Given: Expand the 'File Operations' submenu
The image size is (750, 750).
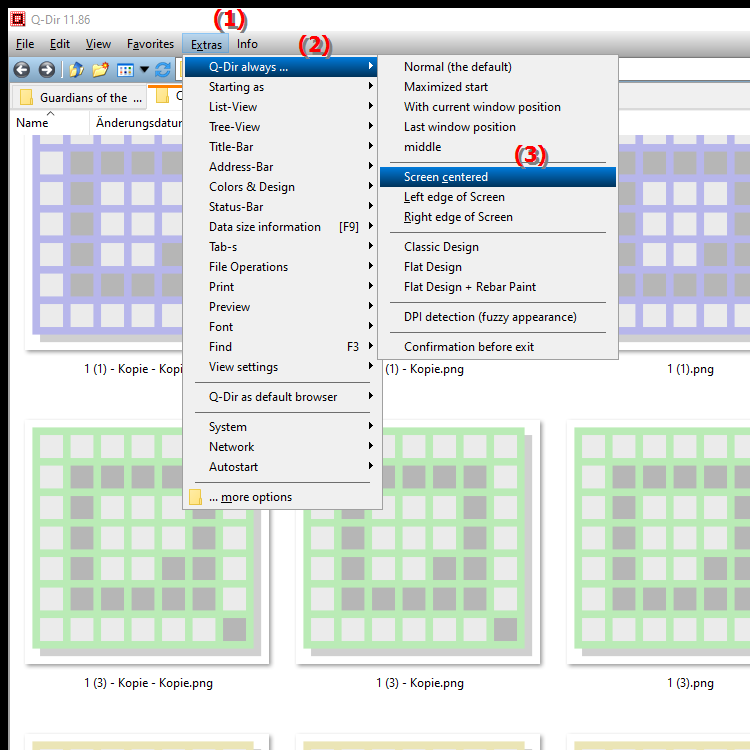Looking at the screenshot, I should (x=248, y=267).
